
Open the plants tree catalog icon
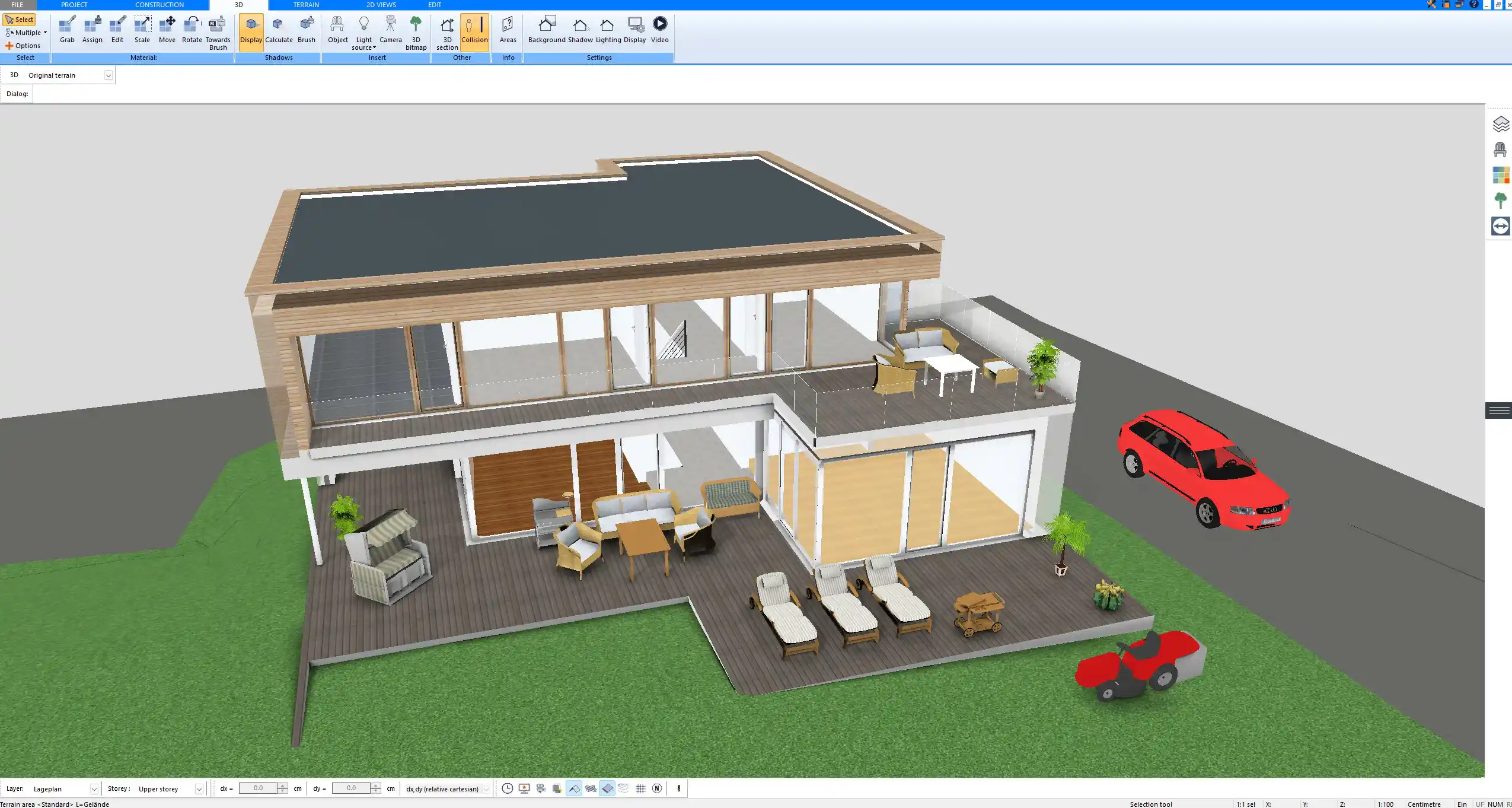click(1500, 201)
